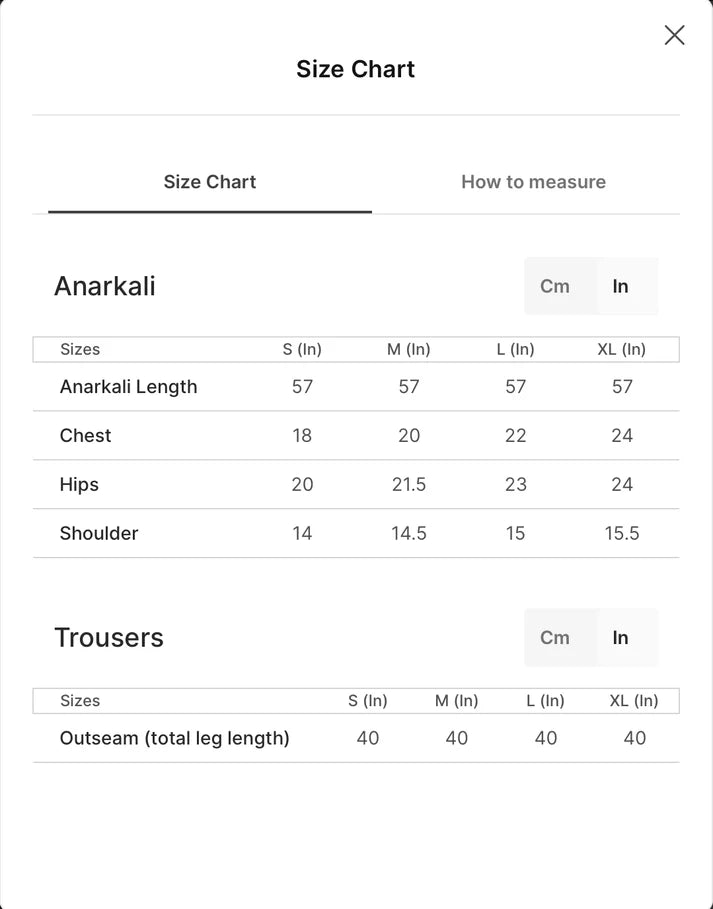This screenshot has height=909, width=713.
Task: Click M (In) header in Anarkali table
Action: 409,350
